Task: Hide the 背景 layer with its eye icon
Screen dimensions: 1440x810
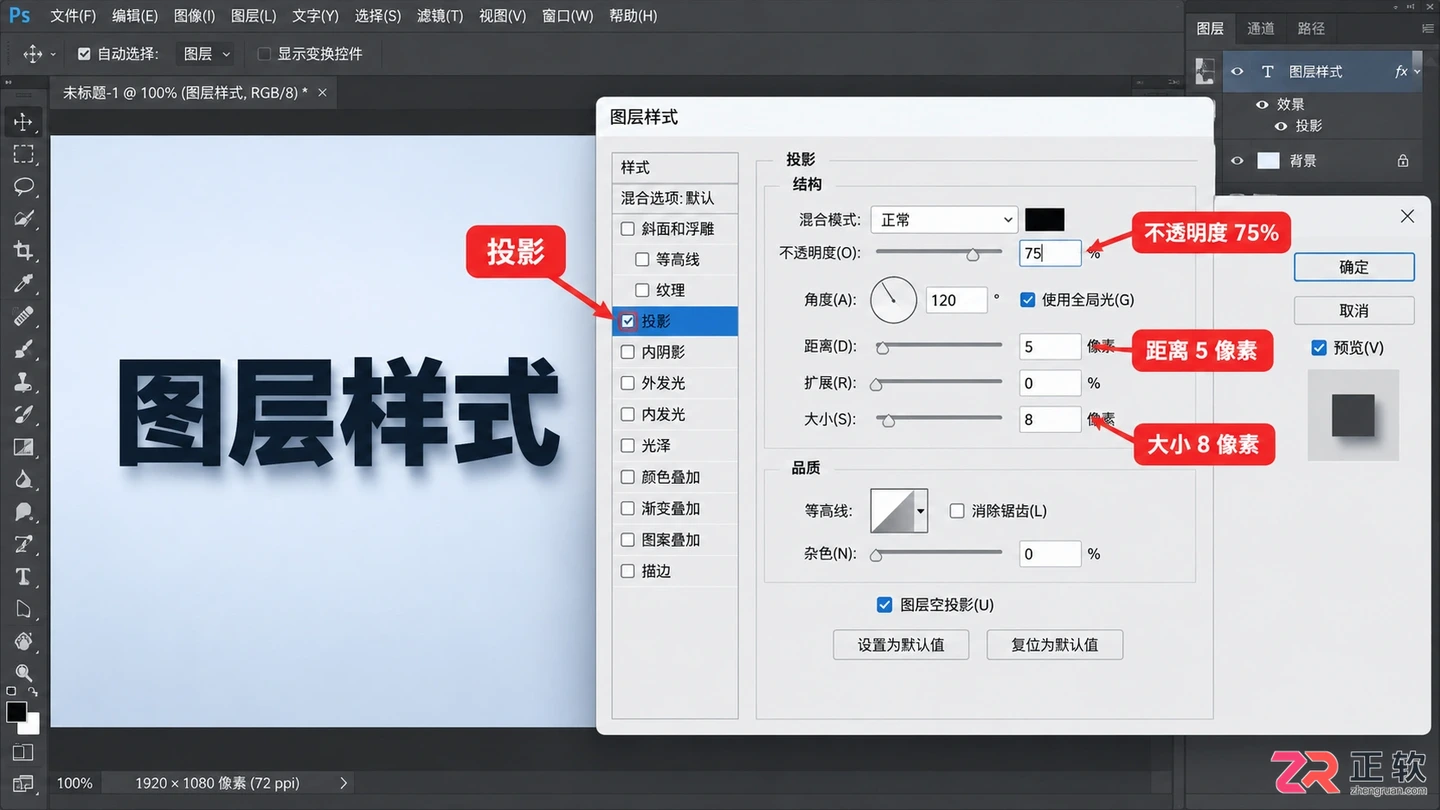Action: [1237, 160]
